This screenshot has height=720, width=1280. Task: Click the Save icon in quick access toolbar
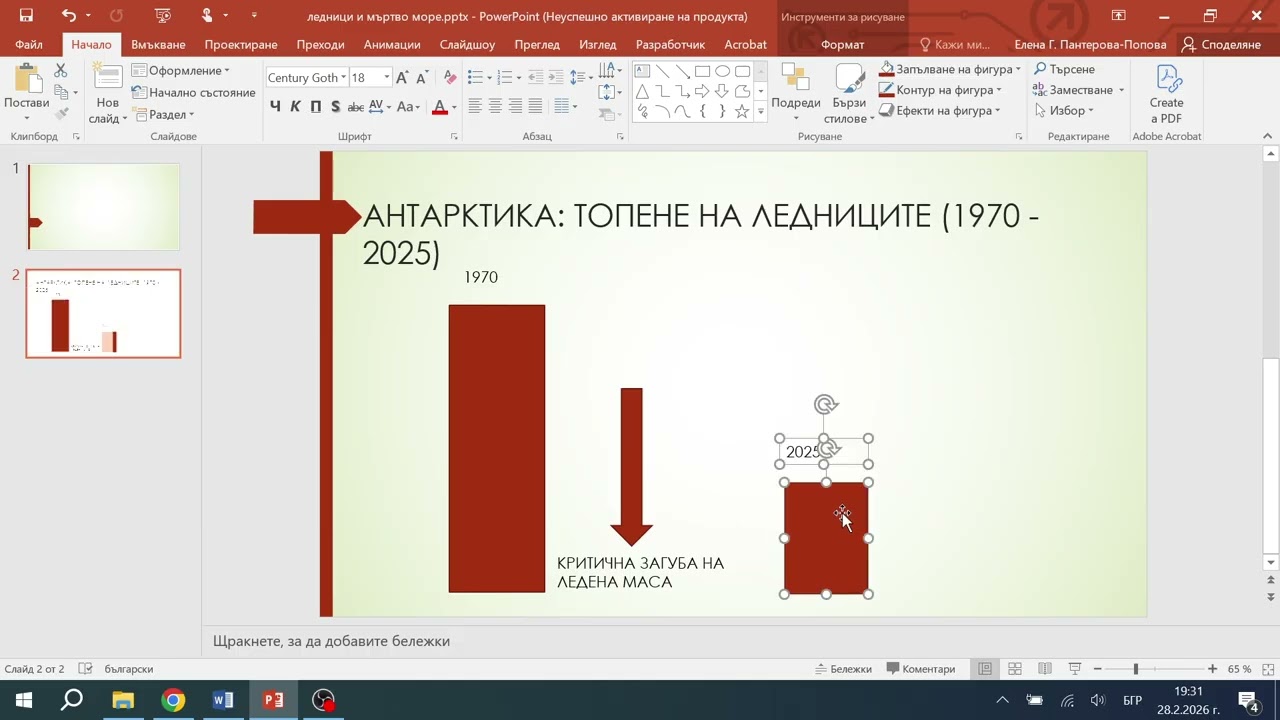pos(26,15)
